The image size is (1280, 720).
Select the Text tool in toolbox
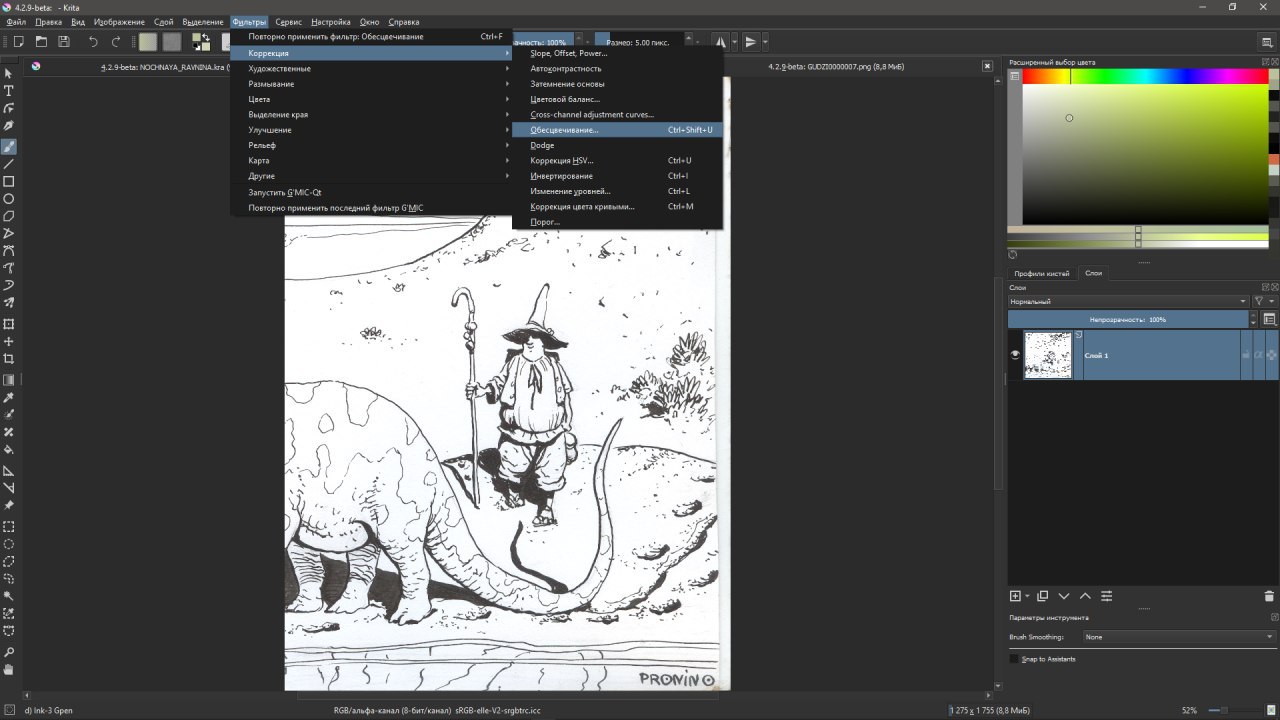9,90
